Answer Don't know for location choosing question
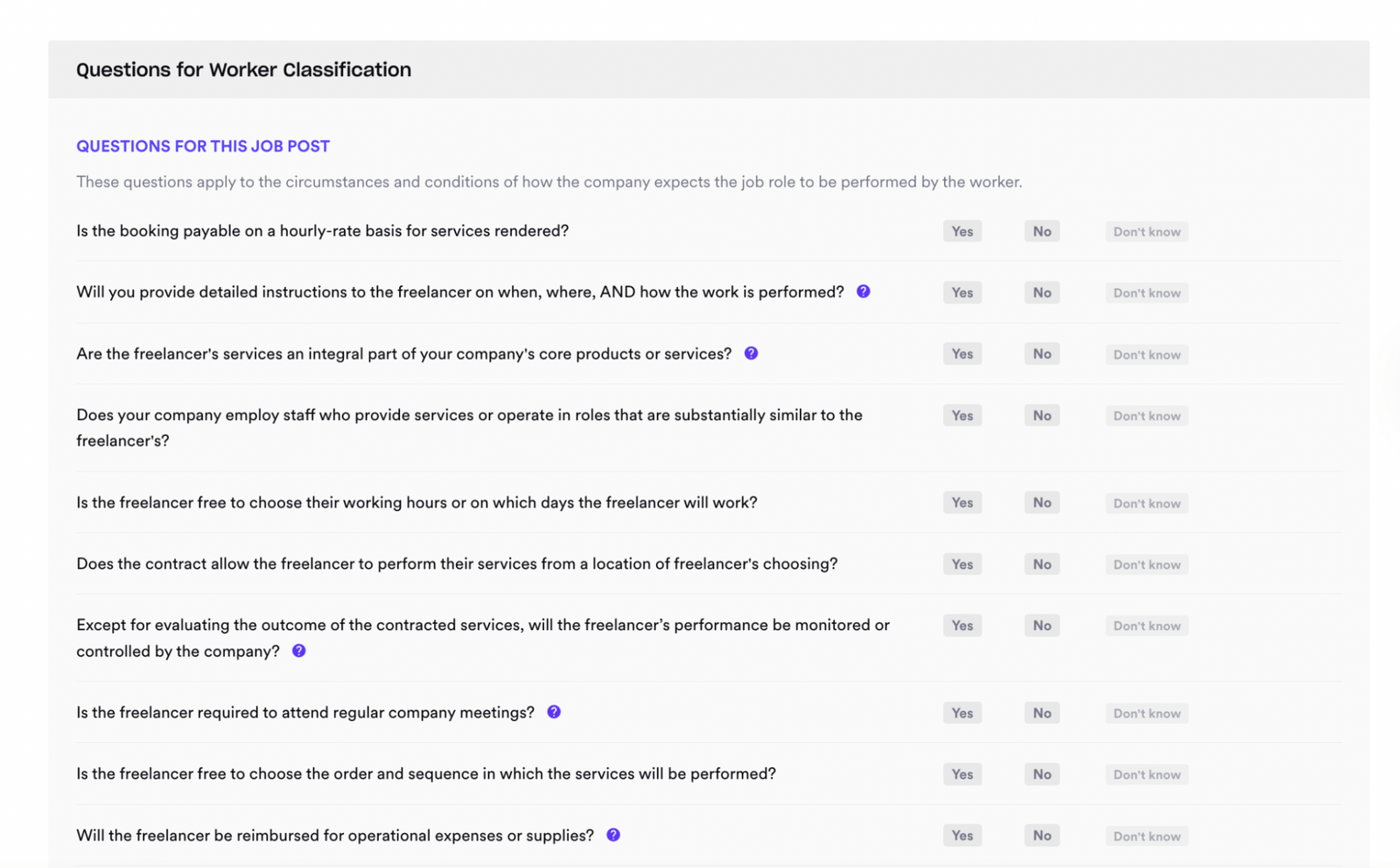 click(1146, 563)
